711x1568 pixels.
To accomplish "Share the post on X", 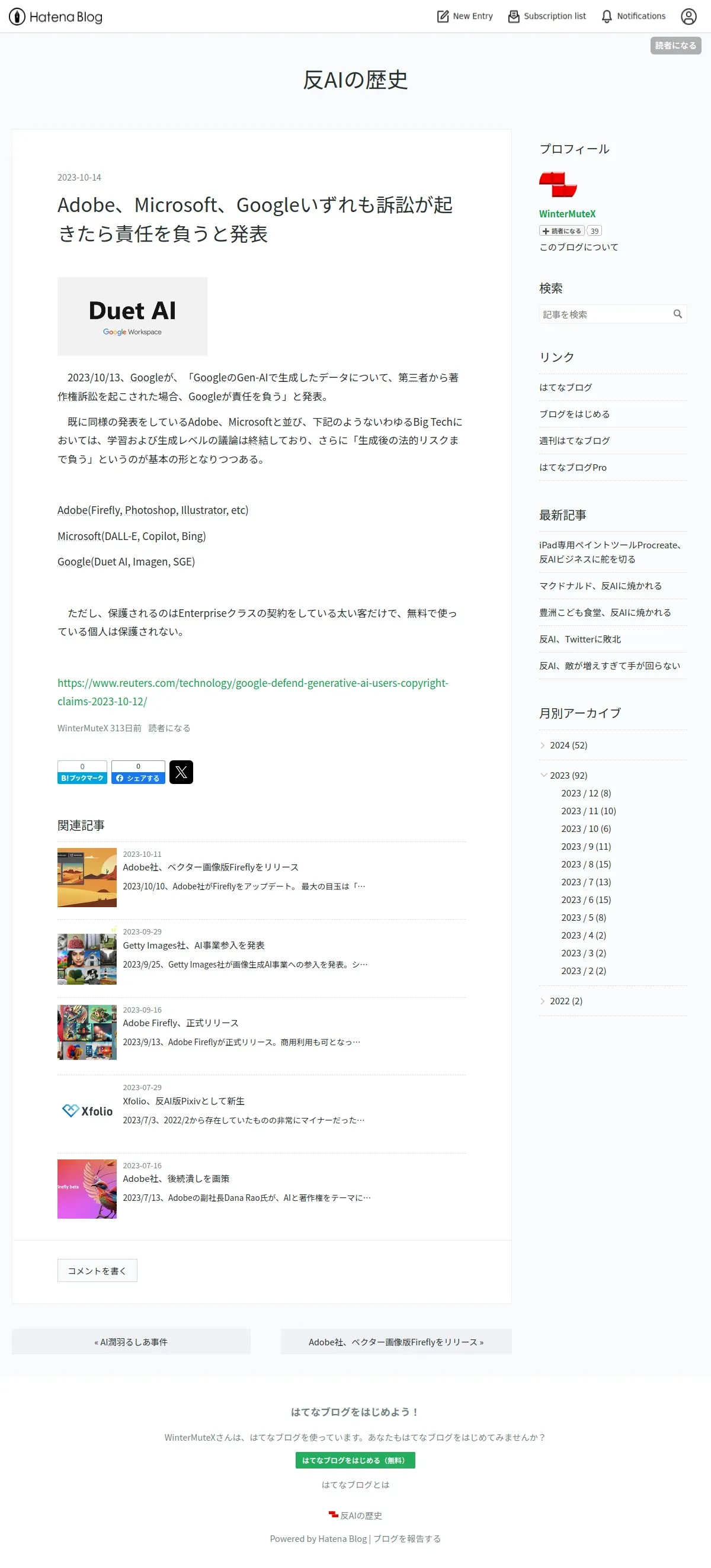I will [x=181, y=772].
